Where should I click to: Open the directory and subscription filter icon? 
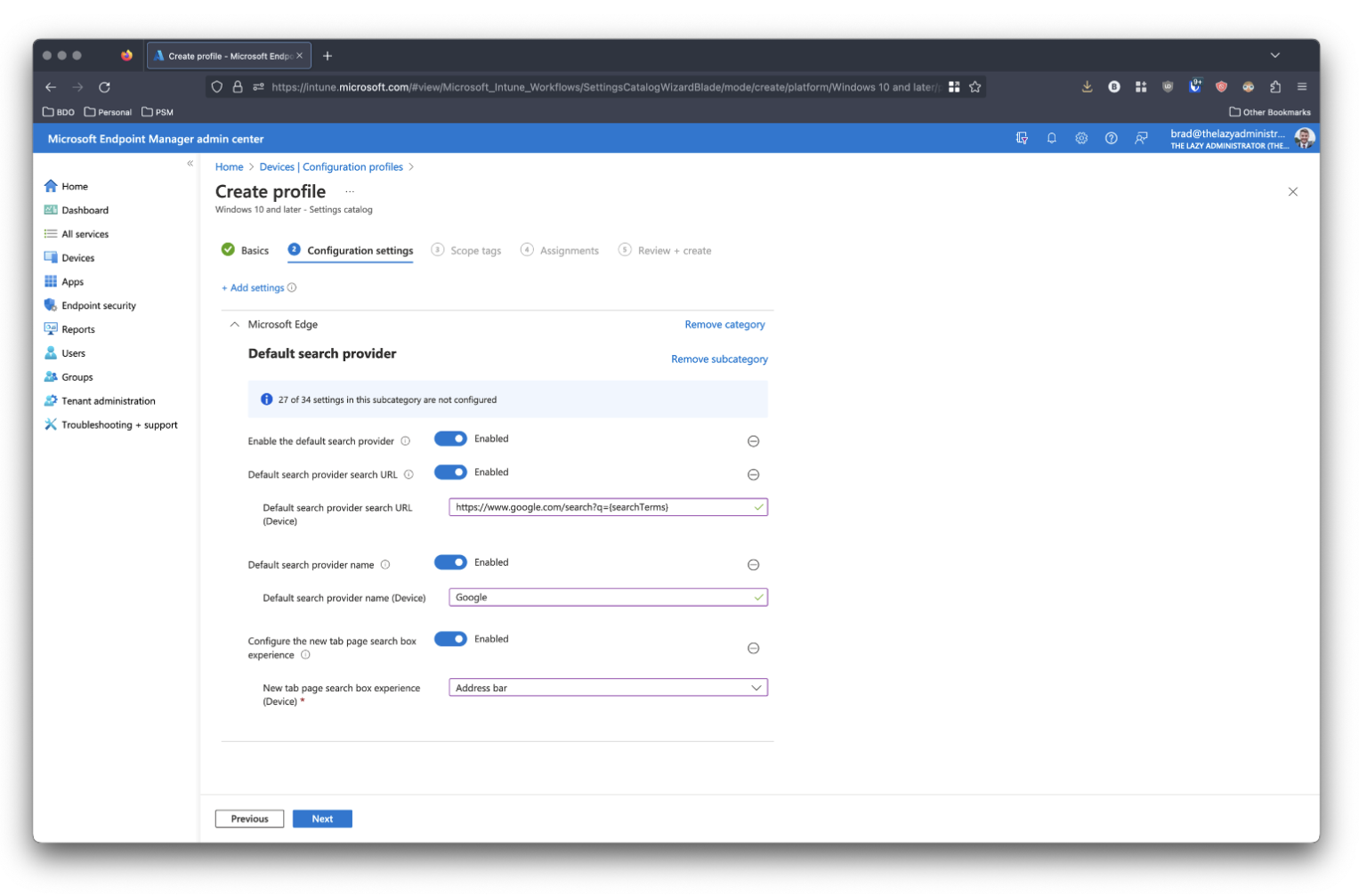click(x=1022, y=139)
